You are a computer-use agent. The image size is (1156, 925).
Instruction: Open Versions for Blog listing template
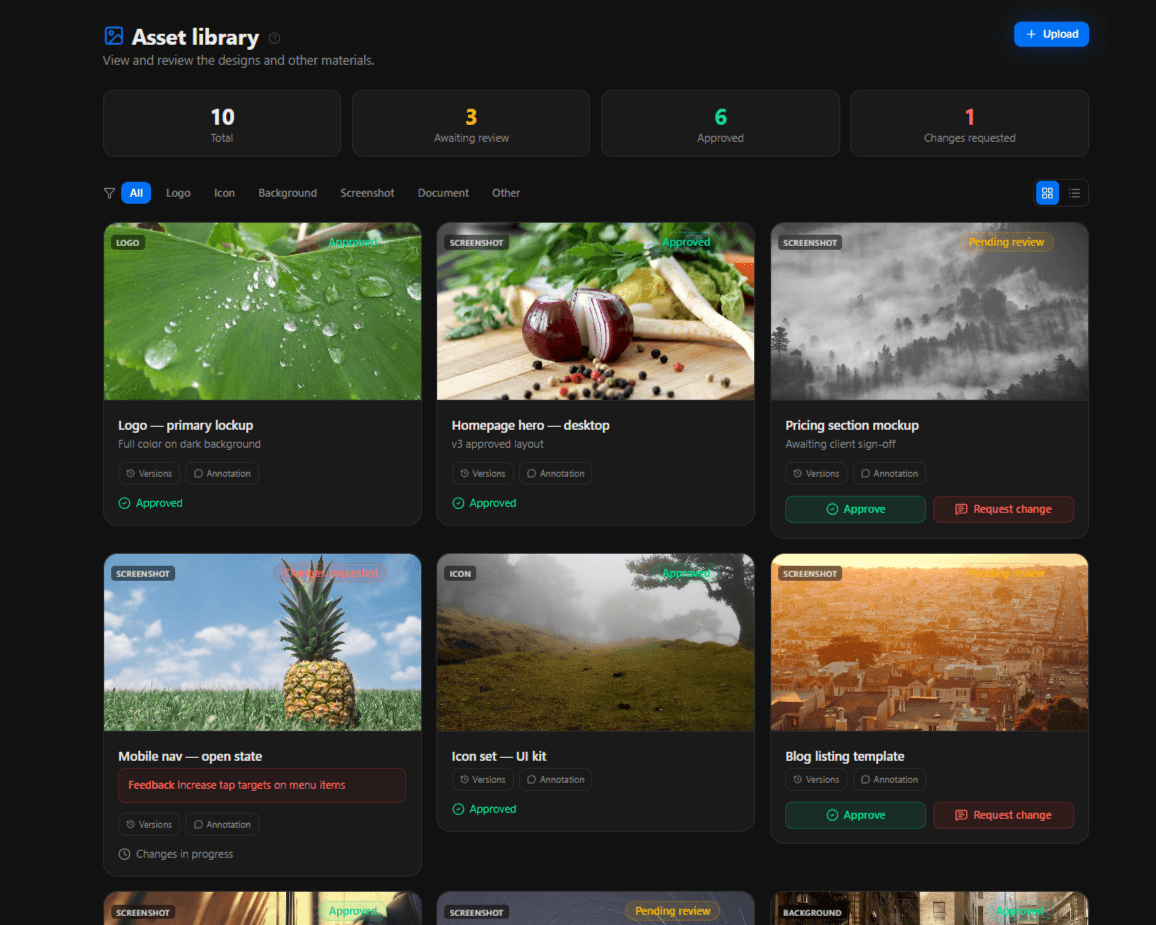click(x=815, y=779)
